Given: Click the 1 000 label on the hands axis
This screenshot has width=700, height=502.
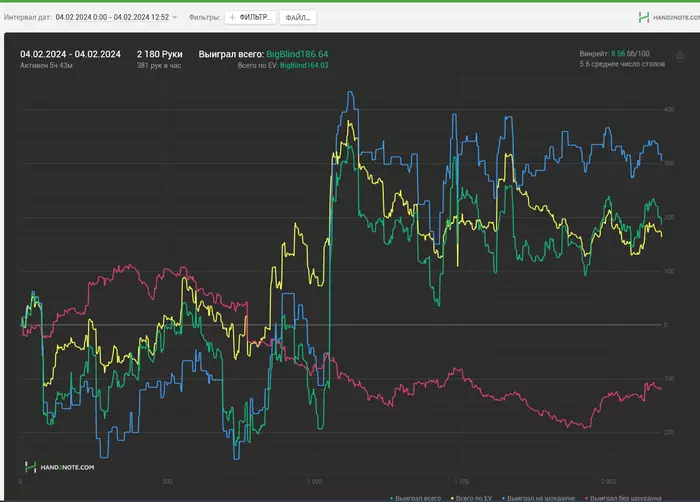Looking at the screenshot, I should [x=314, y=481].
